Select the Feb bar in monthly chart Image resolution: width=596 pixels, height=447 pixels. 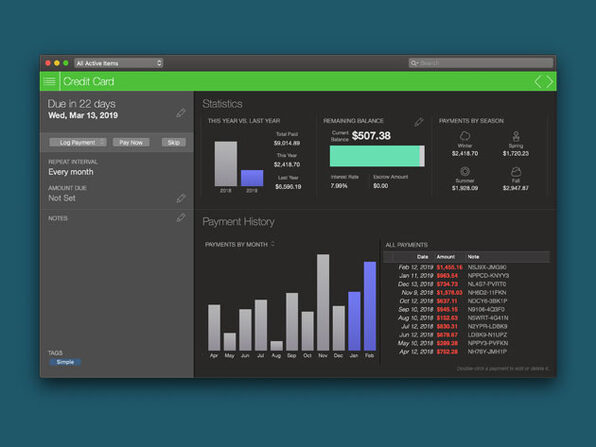pyautogui.click(x=370, y=306)
